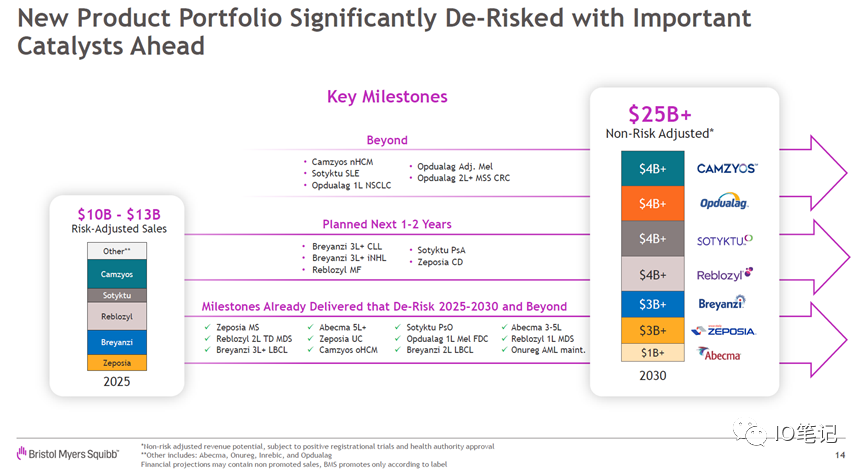865x471 pixels.
Task: Click the Reblozyl 2L TD MDS item
Action: click(x=254, y=339)
